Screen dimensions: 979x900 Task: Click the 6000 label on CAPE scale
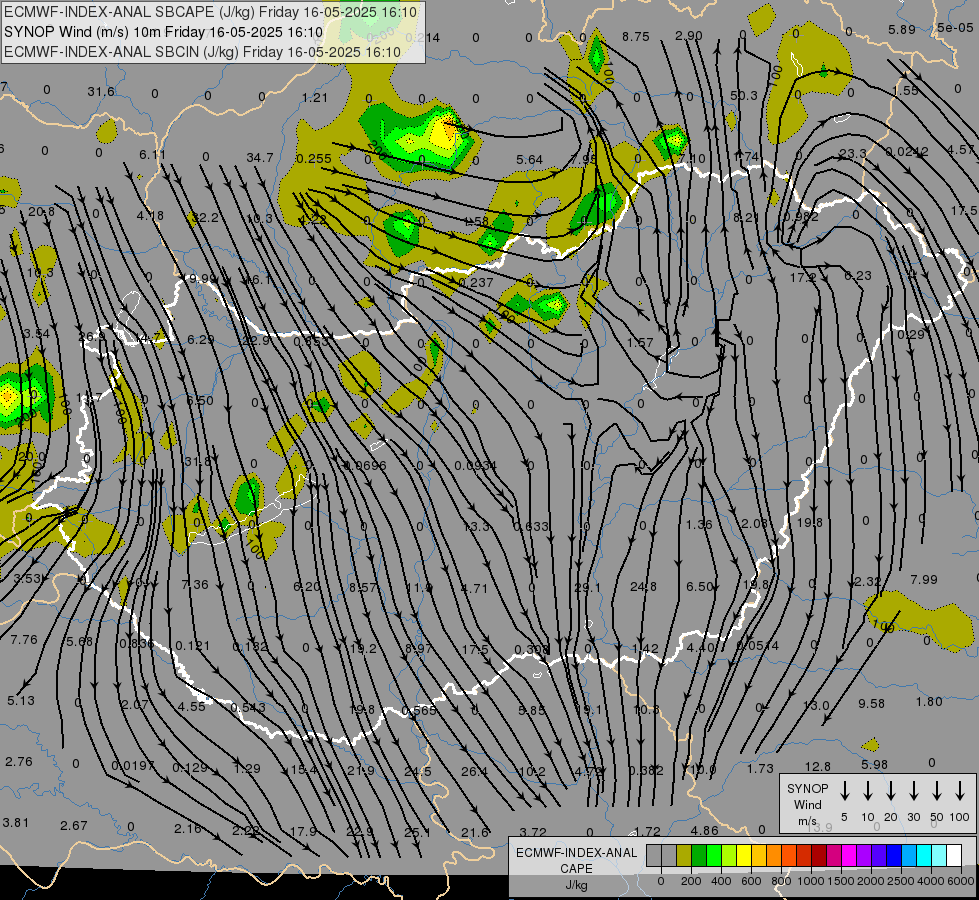(962, 881)
